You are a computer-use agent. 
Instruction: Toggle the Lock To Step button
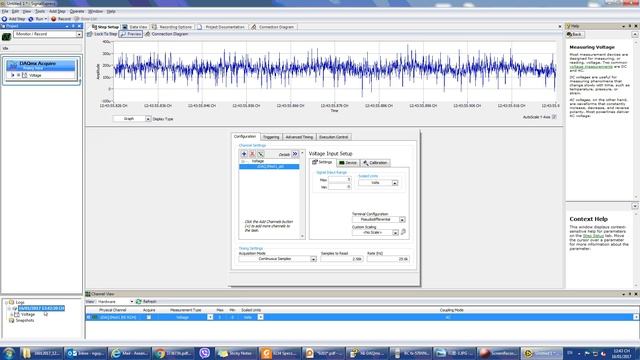click(x=102, y=34)
